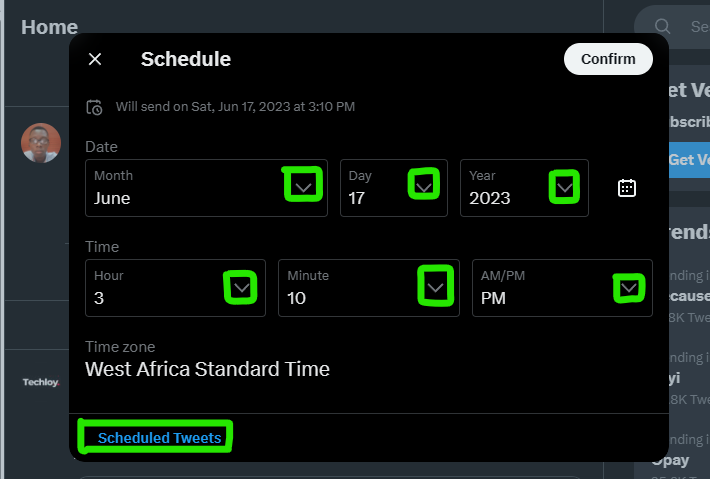Close the Schedule dialog with X
The height and width of the screenshot is (479, 710).
95,59
